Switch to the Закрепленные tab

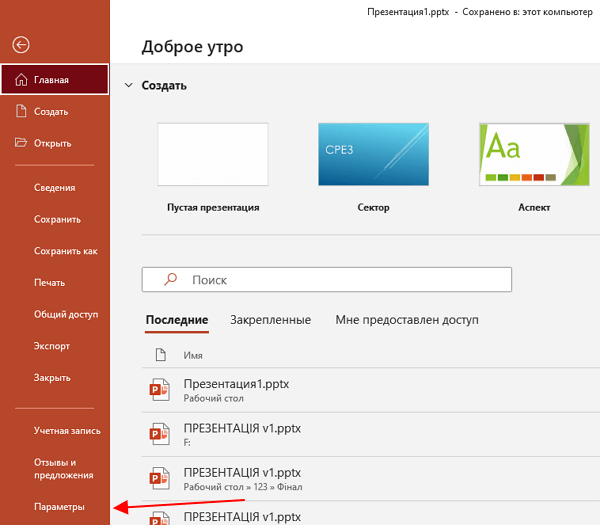click(x=270, y=320)
